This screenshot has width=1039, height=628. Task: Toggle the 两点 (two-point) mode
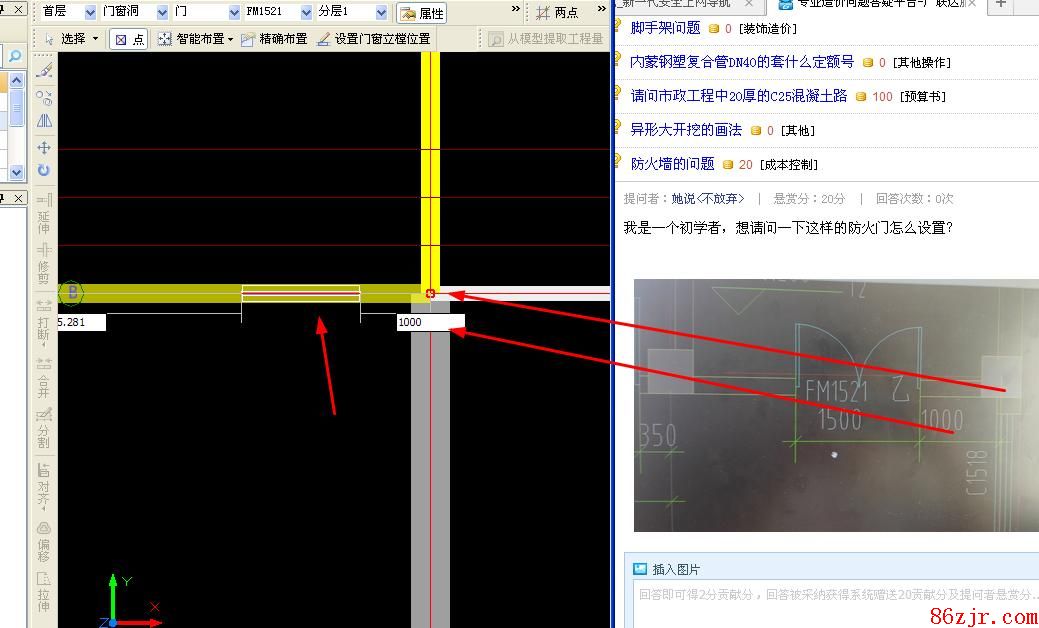[x=557, y=13]
